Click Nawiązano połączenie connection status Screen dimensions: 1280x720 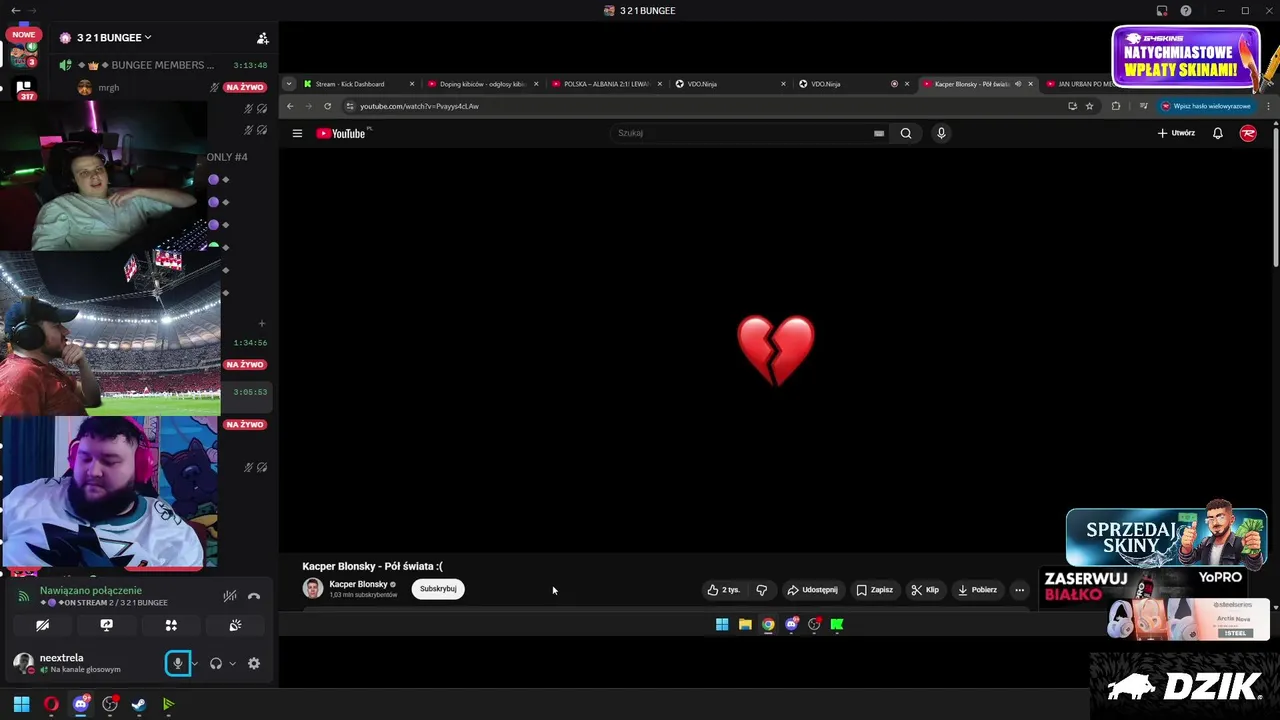91,590
